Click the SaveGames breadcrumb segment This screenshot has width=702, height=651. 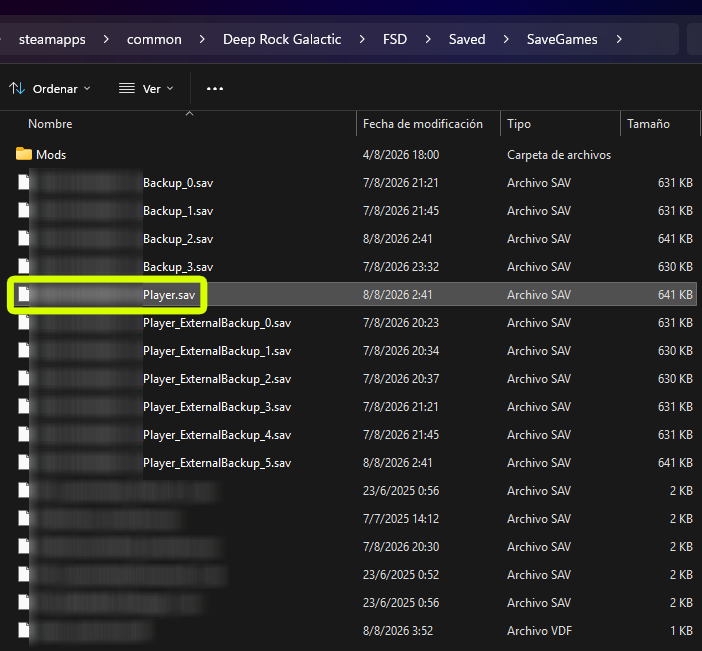tap(562, 39)
